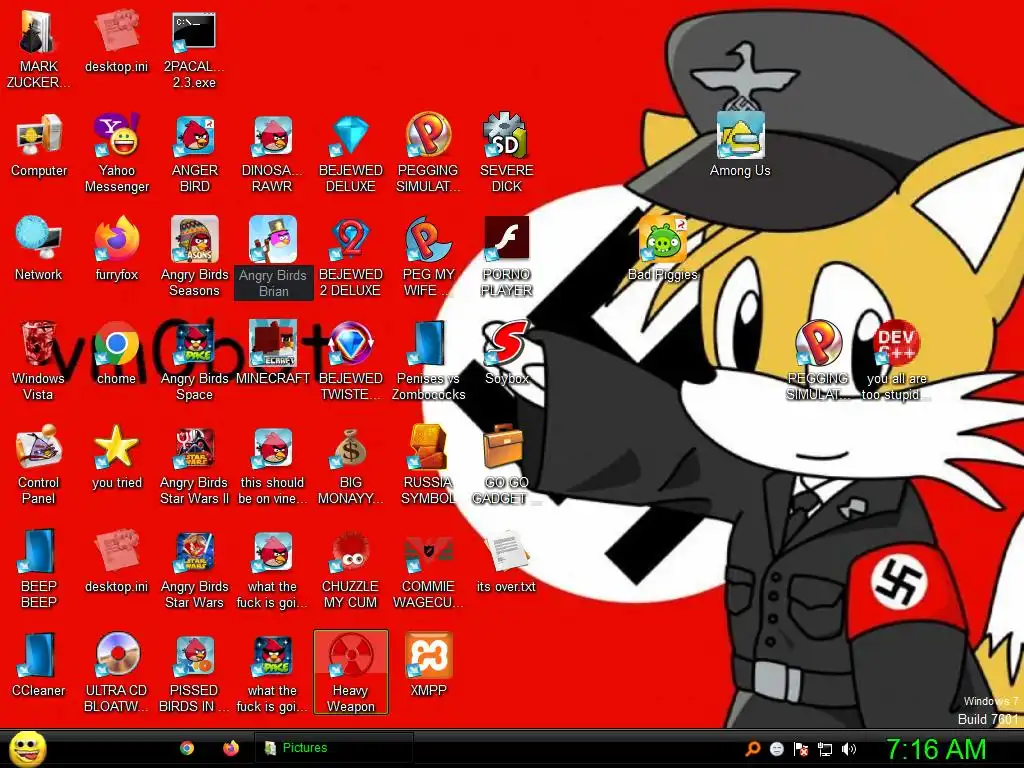Click the Angry Birds Seasons icon
This screenshot has height=768, width=1024.
pos(195,257)
